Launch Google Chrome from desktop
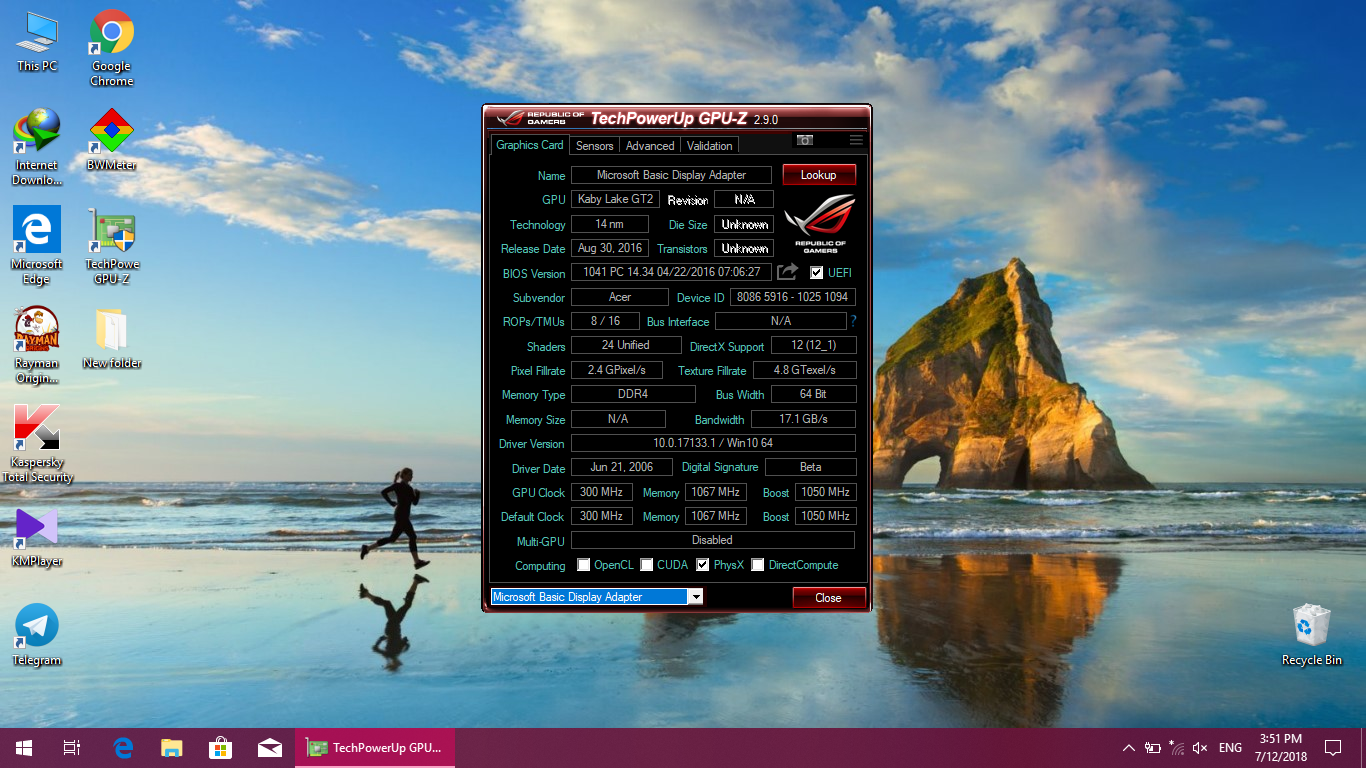The width and height of the screenshot is (1366, 768). tap(112, 48)
